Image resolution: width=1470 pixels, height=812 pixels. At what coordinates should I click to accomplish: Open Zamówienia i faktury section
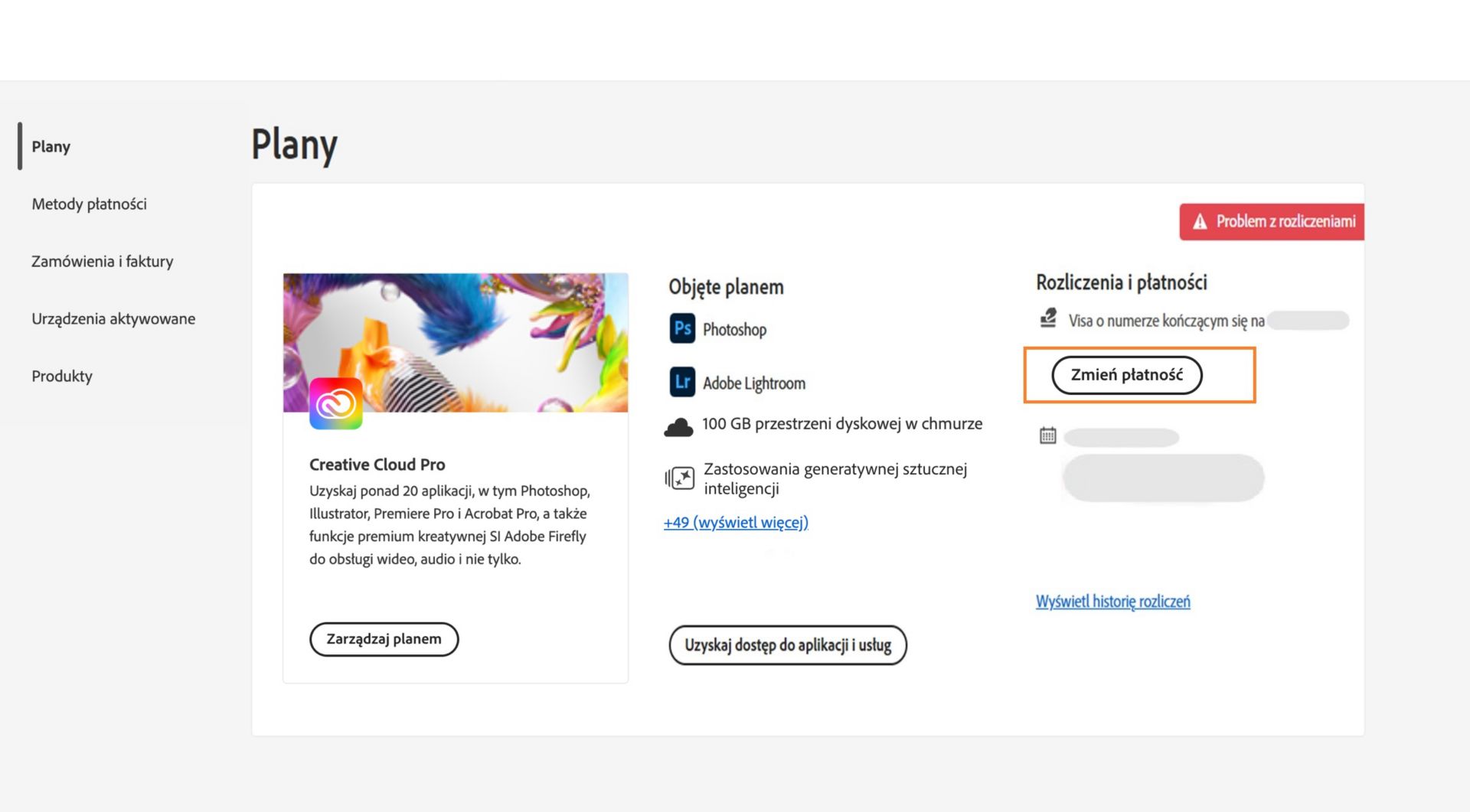102,261
